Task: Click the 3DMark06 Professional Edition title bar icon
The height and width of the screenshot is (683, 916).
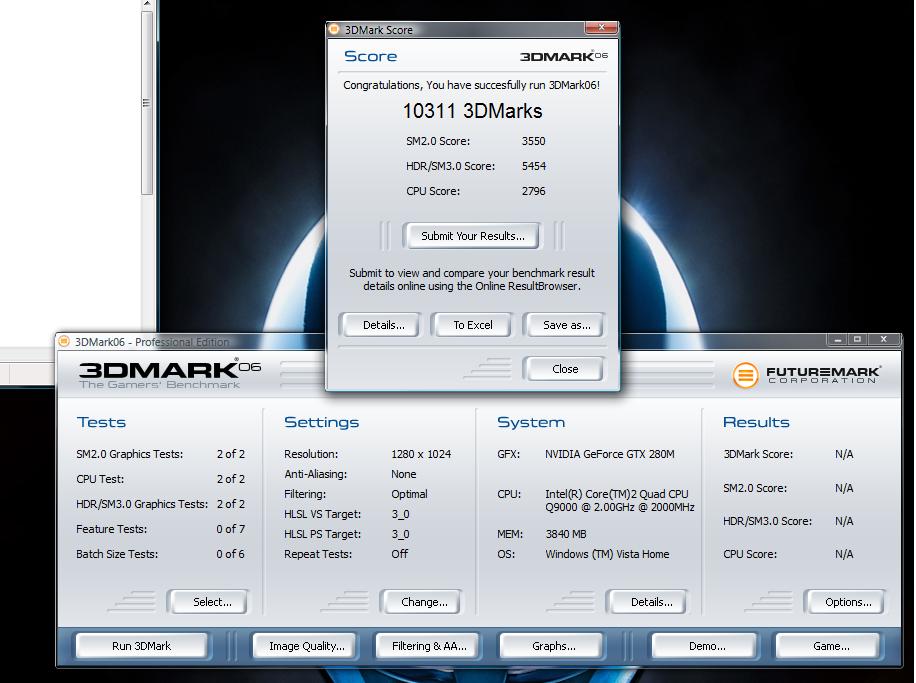Action: [64, 341]
